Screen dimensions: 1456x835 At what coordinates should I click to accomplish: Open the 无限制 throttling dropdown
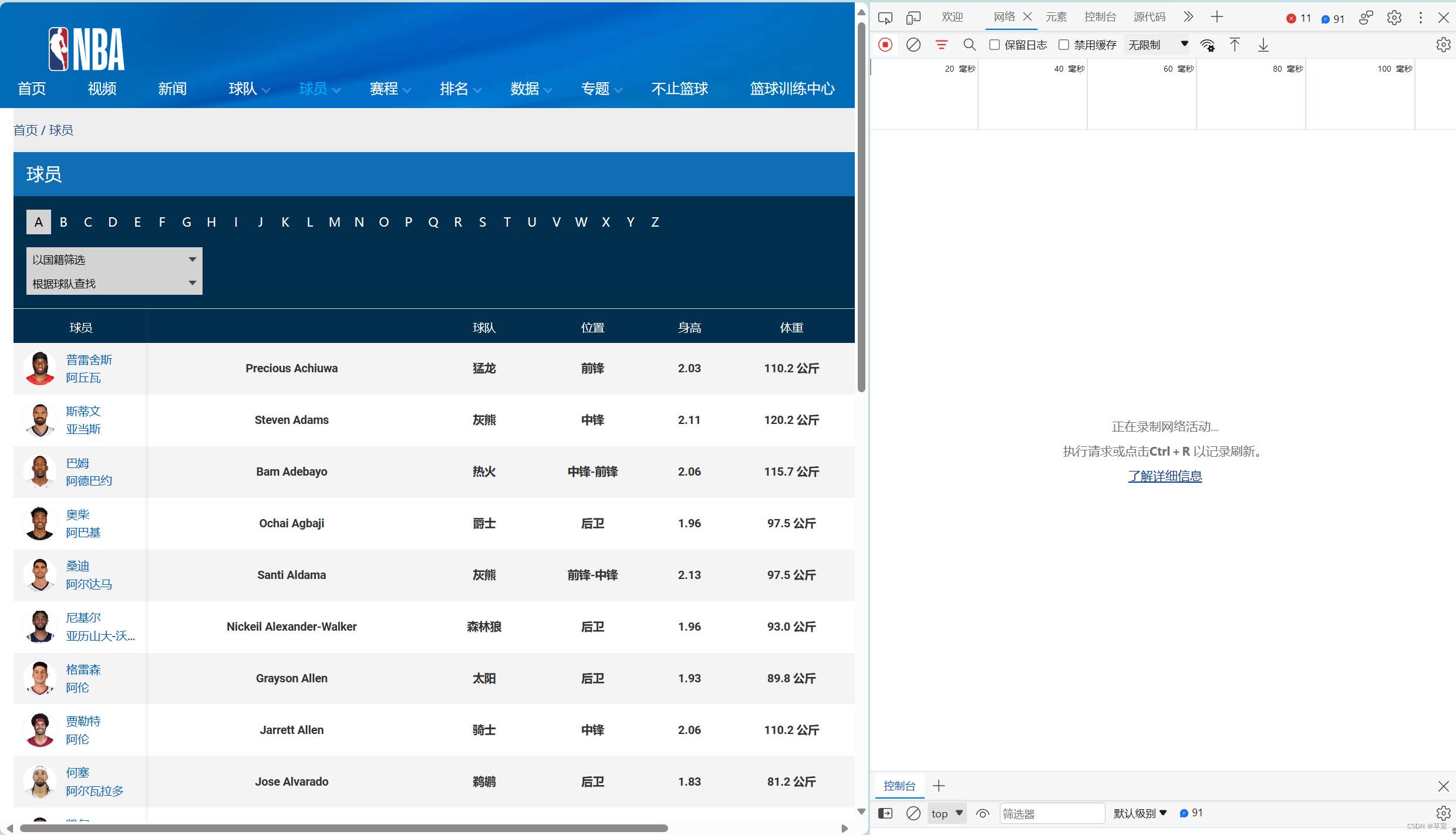click(x=1157, y=45)
